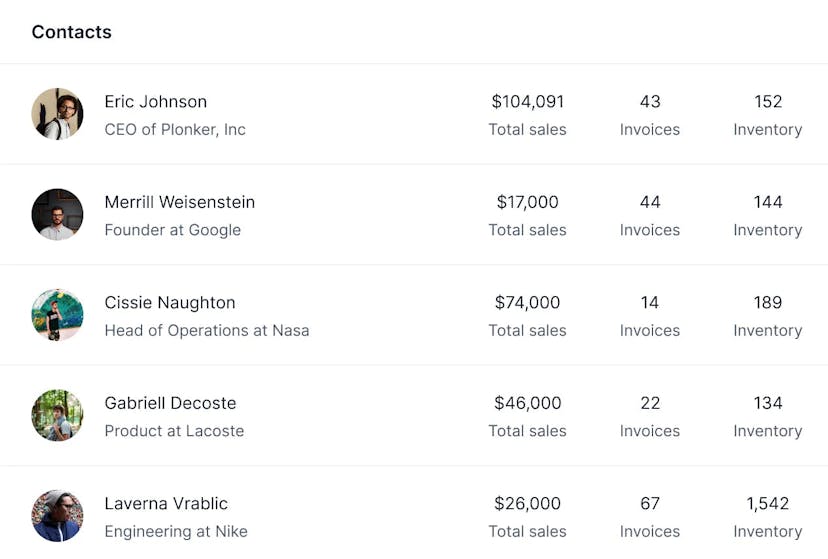The image size is (828, 559).
Task: Click the $17,000 total sales value
Action: (x=527, y=202)
